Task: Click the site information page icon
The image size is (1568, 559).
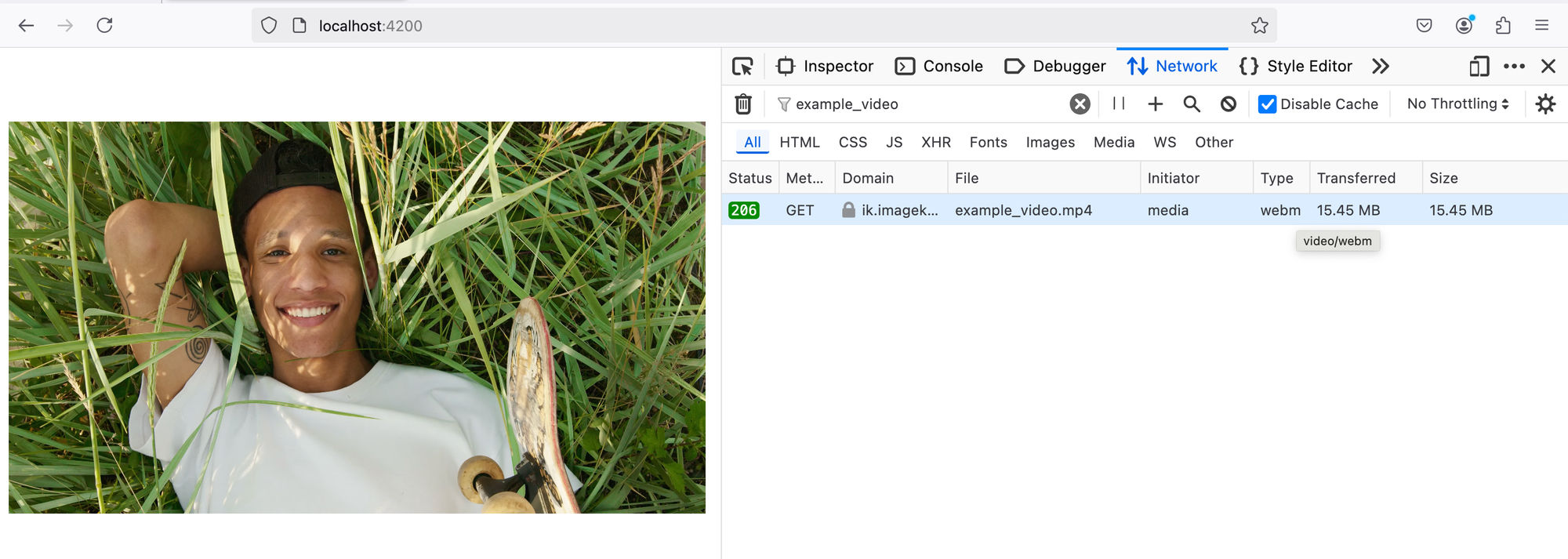Action: [x=299, y=26]
